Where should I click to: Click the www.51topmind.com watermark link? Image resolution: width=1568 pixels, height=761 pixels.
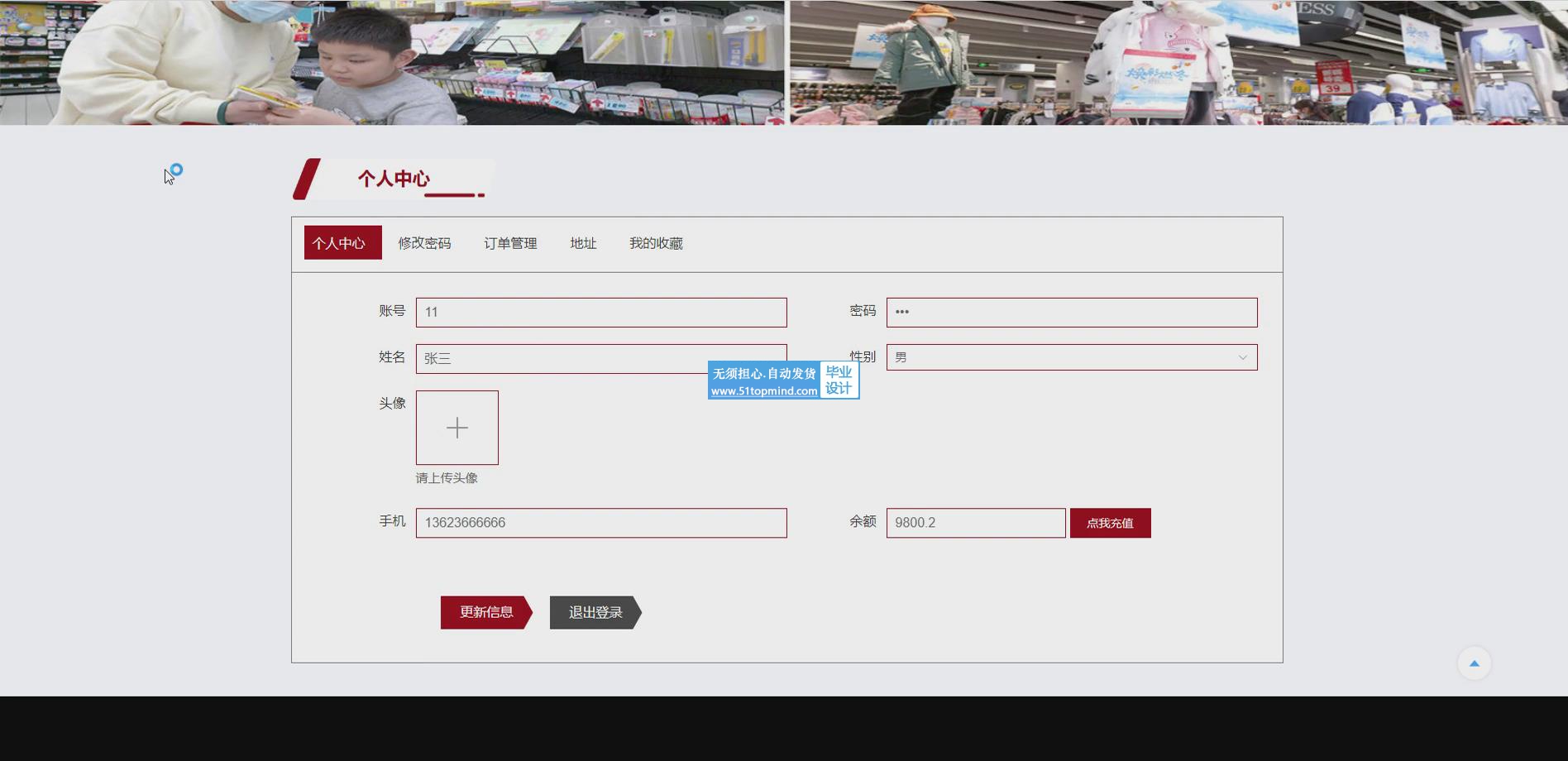[x=763, y=391]
